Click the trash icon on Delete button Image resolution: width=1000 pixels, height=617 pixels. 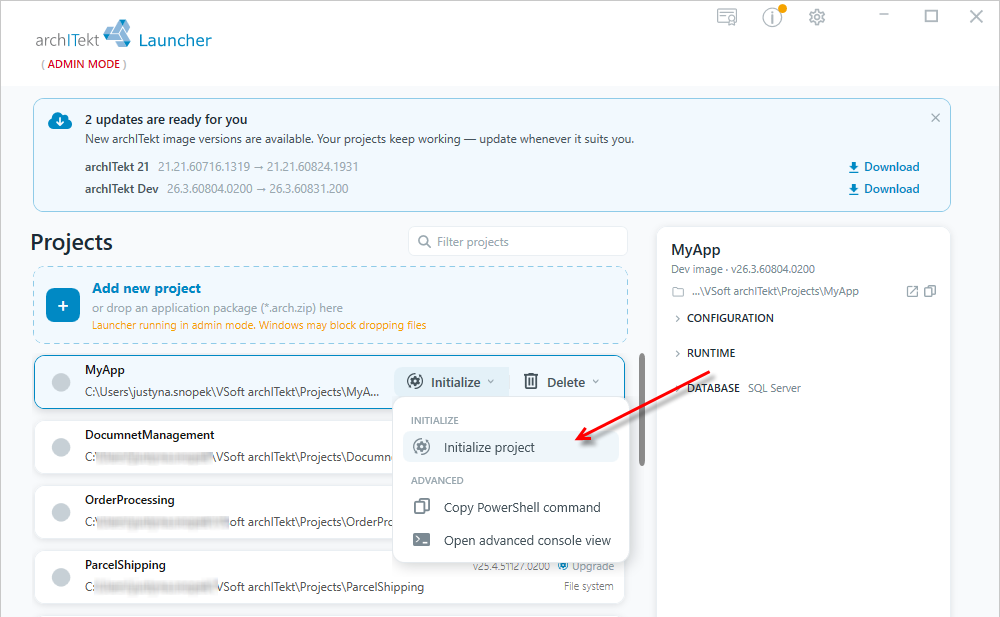coord(531,382)
